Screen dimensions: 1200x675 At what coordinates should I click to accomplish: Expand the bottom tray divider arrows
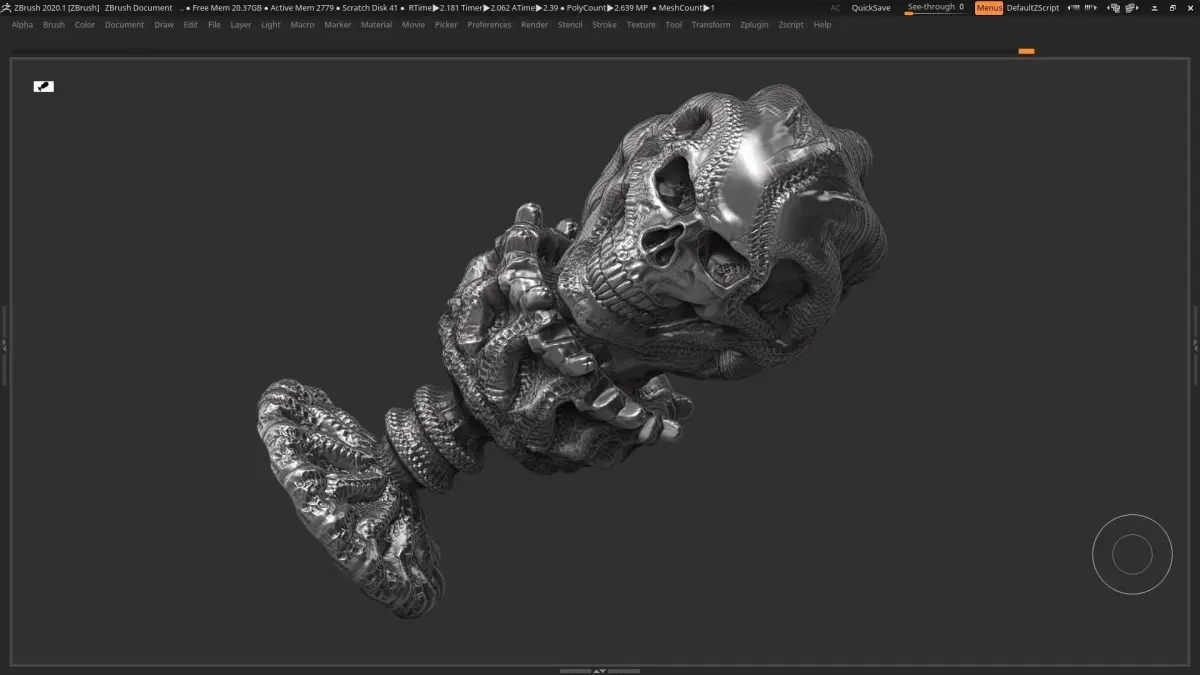pos(599,671)
